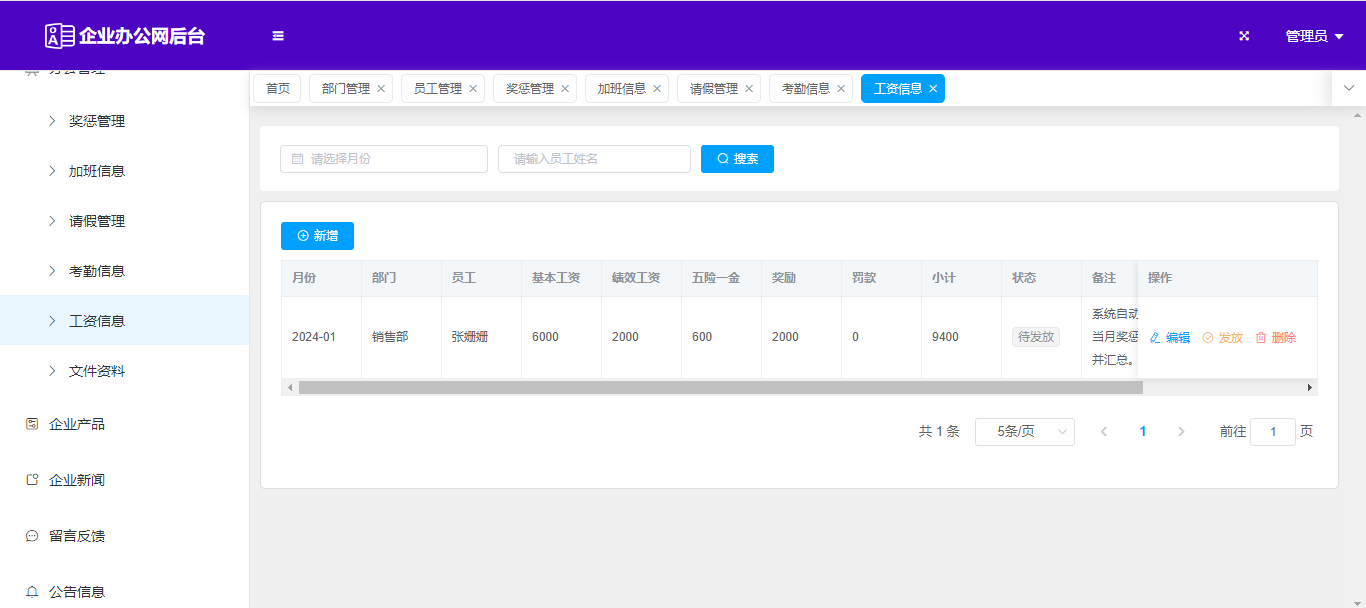
Task: Expand 奖惩管理 in the sidebar
Action: 96,121
